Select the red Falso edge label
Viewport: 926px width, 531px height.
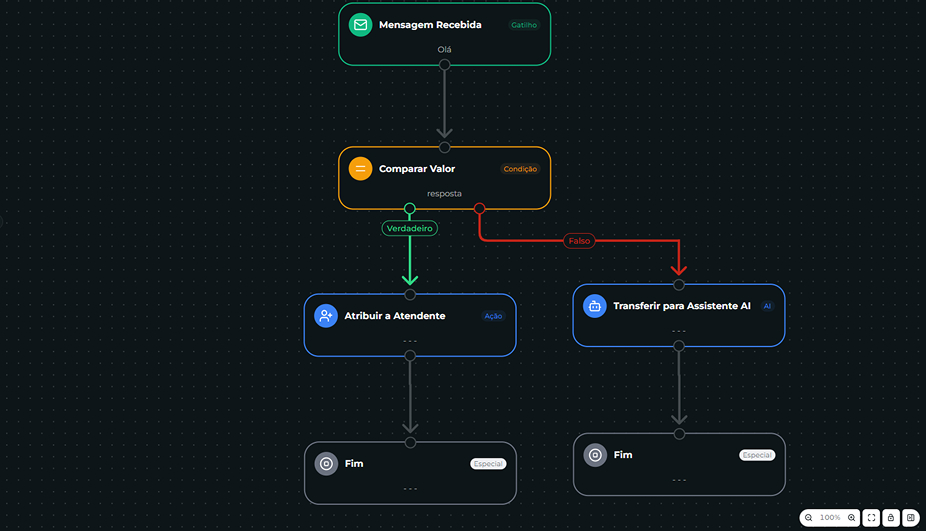click(x=579, y=241)
